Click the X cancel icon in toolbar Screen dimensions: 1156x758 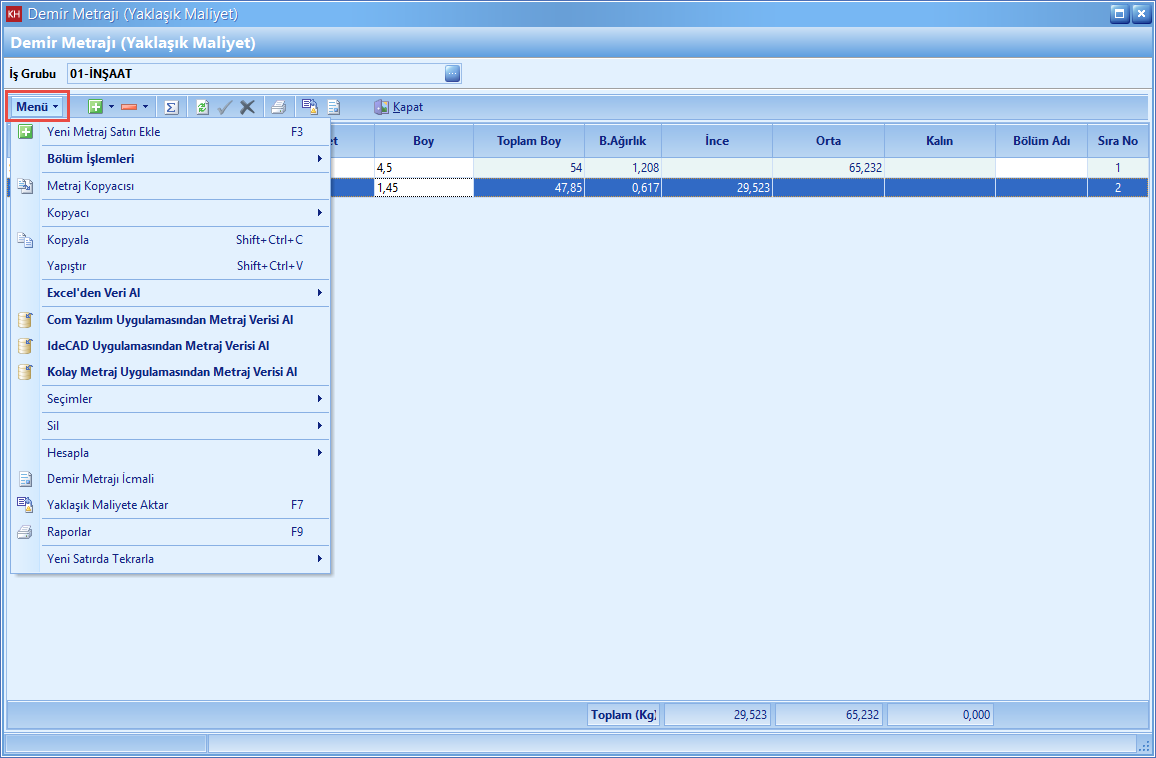[248, 107]
